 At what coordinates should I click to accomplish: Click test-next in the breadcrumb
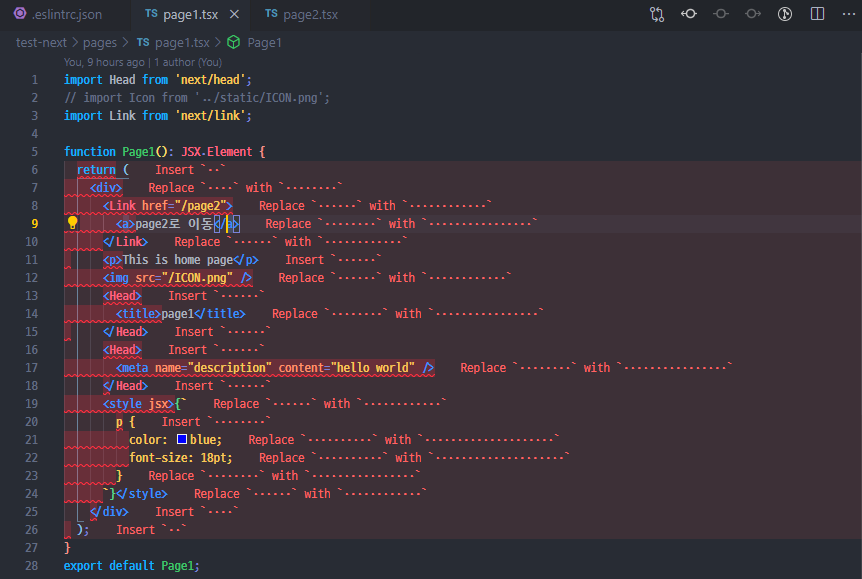[41, 42]
